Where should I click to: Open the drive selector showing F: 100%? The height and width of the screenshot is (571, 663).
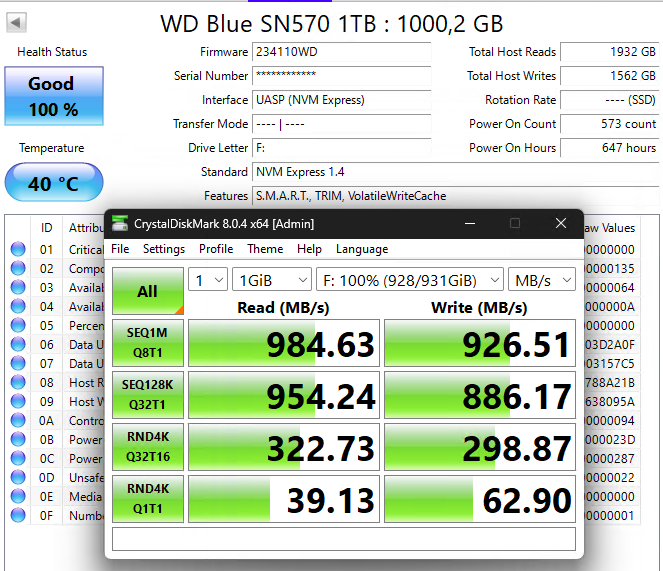click(410, 280)
